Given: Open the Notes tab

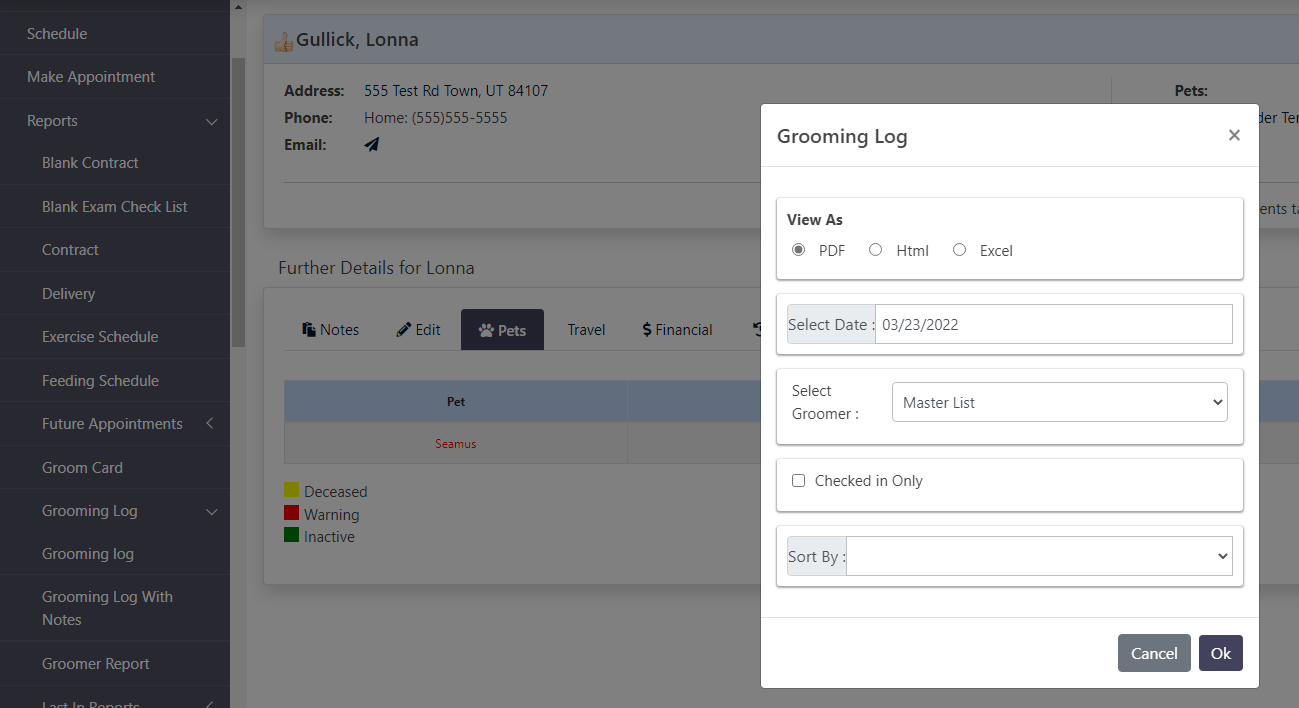Looking at the screenshot, I should [330, 330].
